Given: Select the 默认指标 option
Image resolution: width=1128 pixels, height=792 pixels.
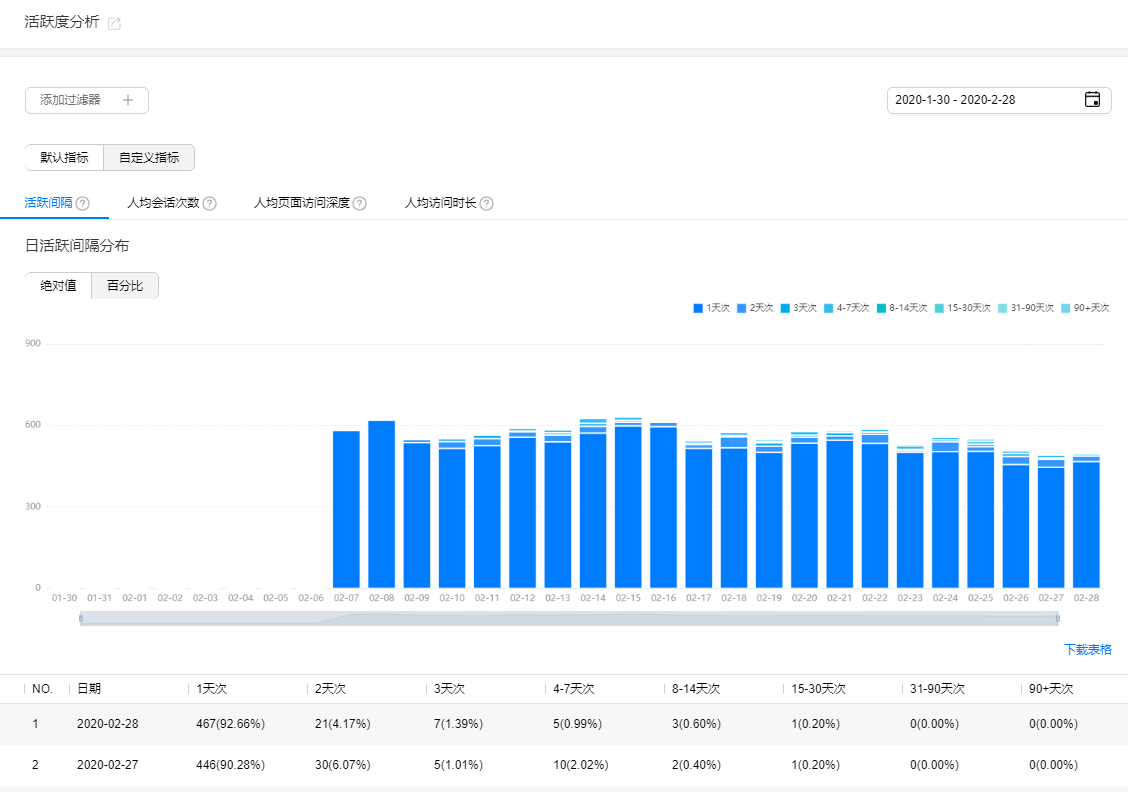Looking at the screenshot, I should (x=65, y=158).
